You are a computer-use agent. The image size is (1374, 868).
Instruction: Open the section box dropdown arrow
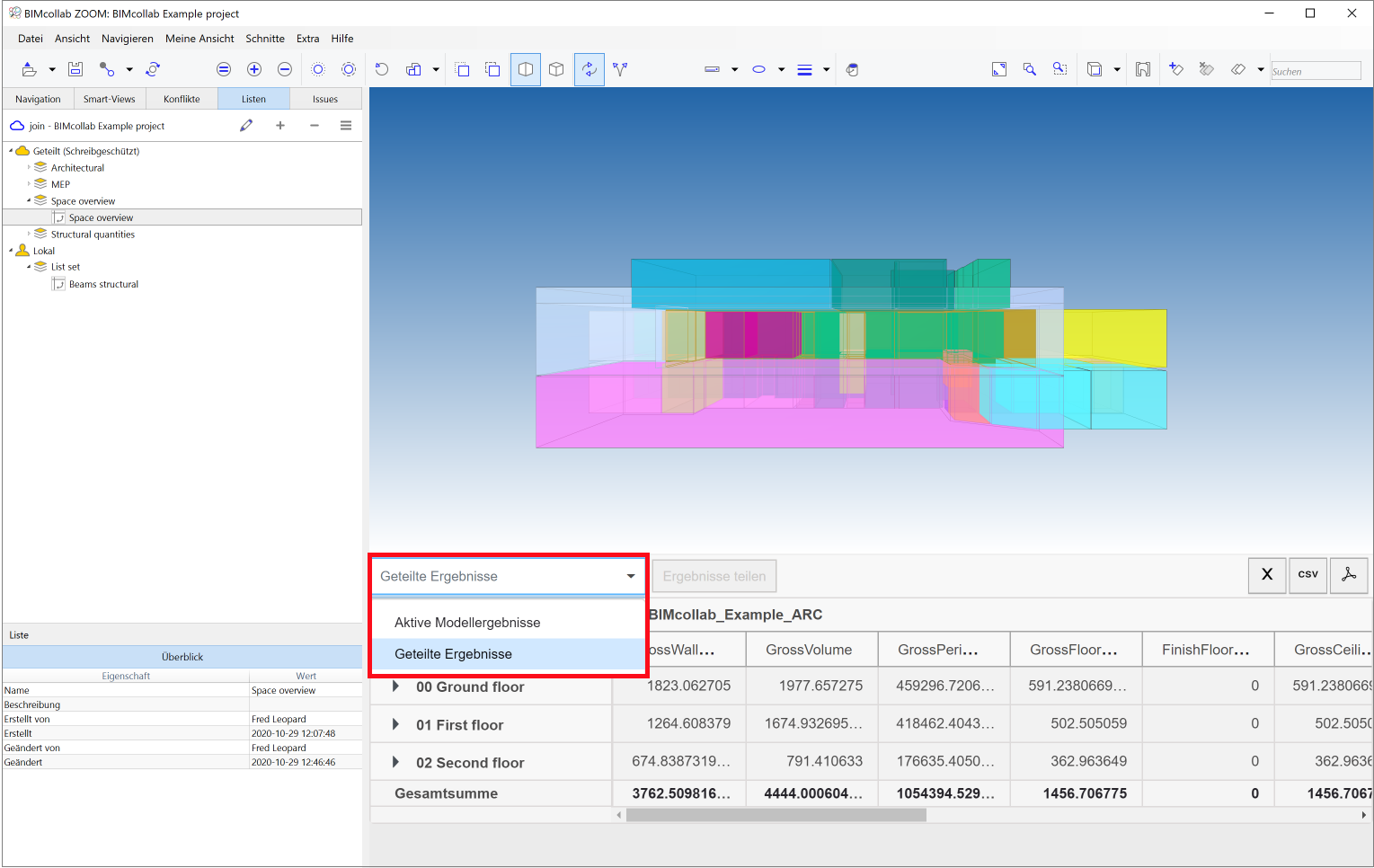[x=1117, y=69]
